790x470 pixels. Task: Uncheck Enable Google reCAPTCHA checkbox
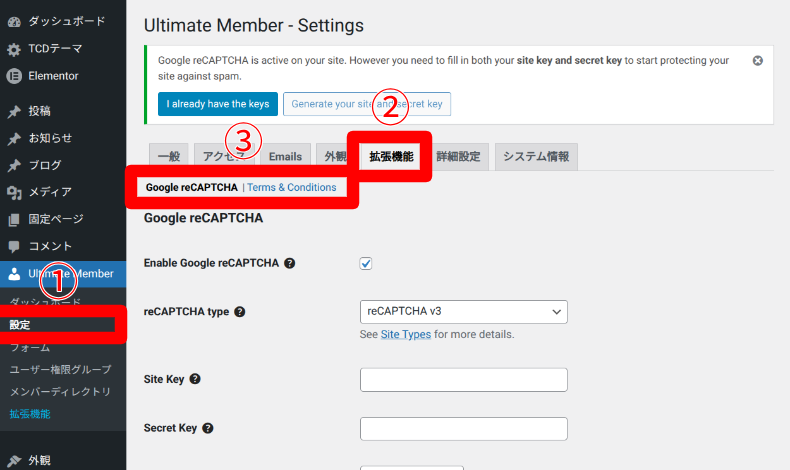366,263
